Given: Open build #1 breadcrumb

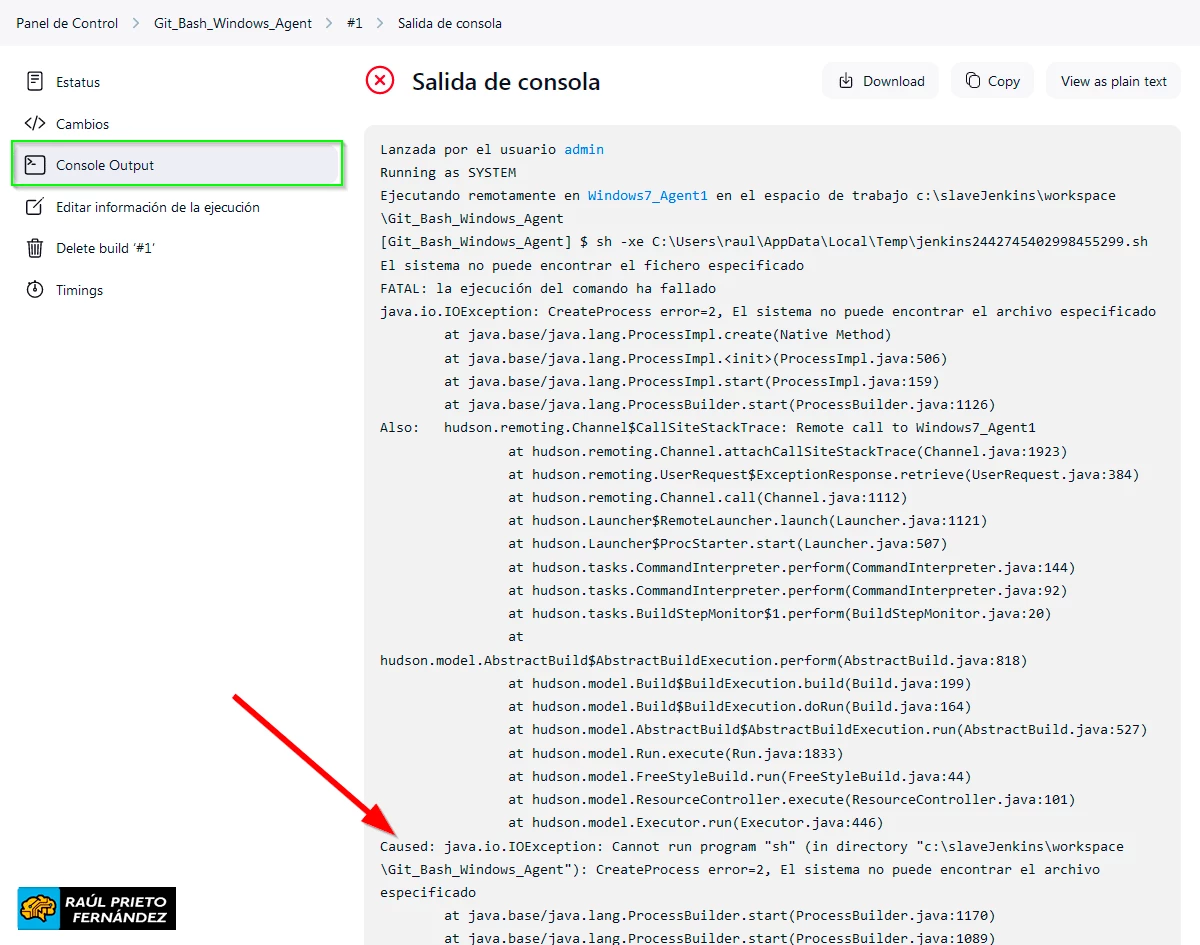Looking at the screenshot, I should coord(354,23).
